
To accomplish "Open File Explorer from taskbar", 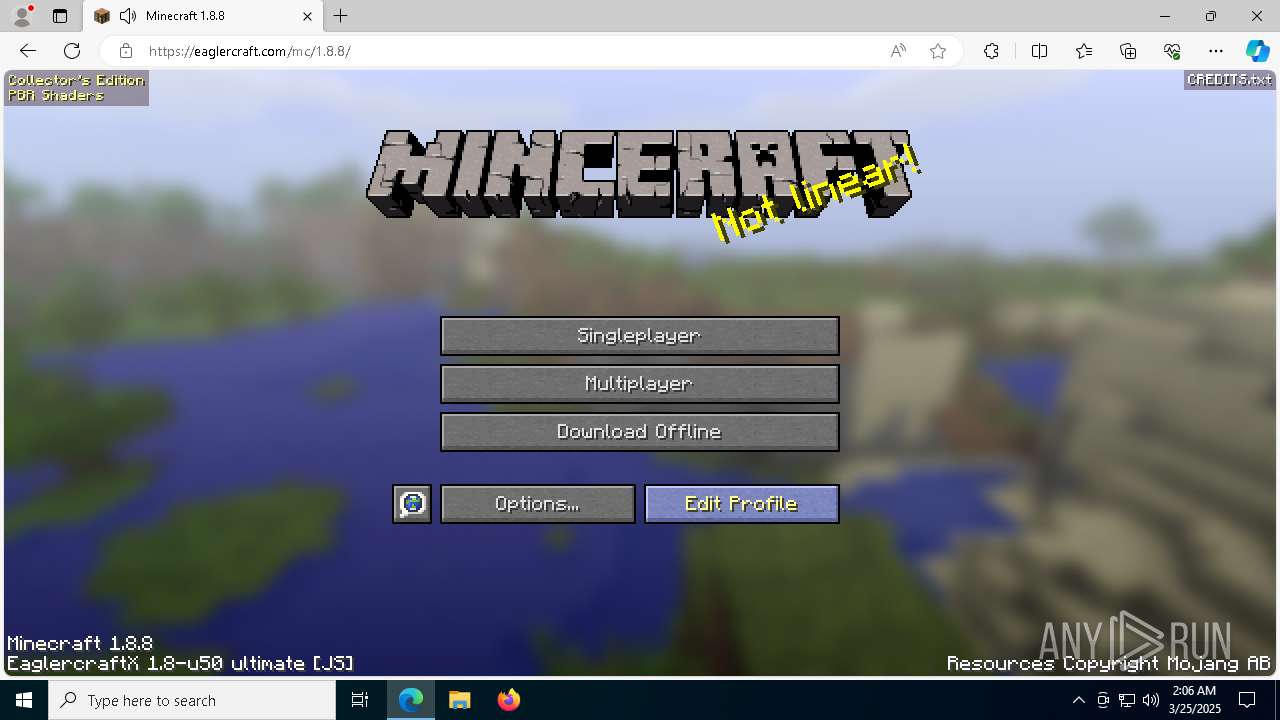I will [459, 700].
